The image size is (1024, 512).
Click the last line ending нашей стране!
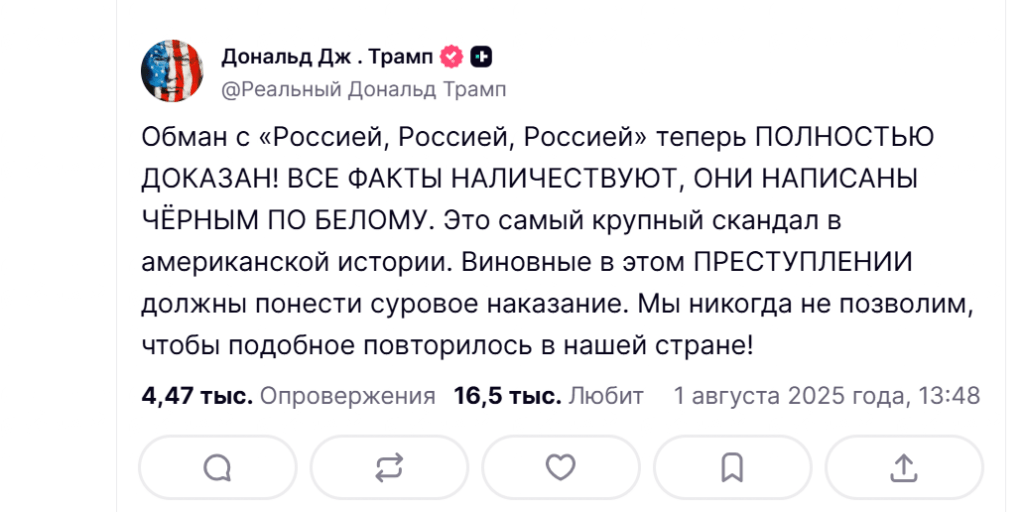point(448,347)
